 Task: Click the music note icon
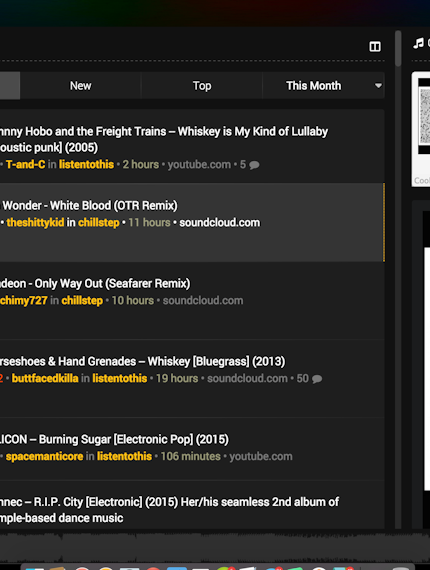(418, 43)
